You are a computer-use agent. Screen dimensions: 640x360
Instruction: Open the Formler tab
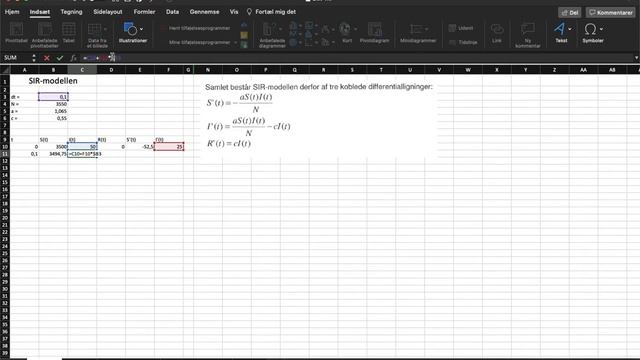[144, 12]
